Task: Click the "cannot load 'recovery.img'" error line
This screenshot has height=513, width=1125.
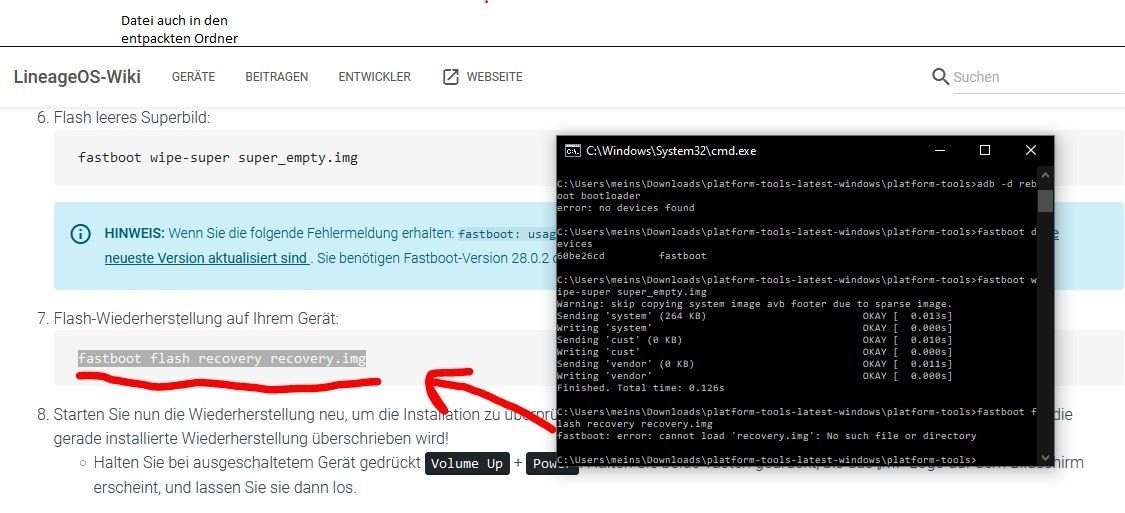Action: 766,436
